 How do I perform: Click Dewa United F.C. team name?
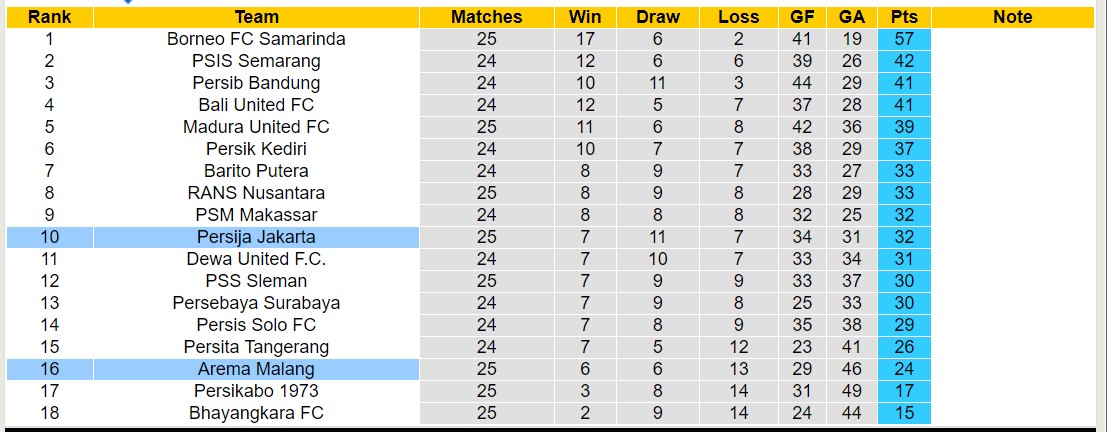click(x=256, y=259)
